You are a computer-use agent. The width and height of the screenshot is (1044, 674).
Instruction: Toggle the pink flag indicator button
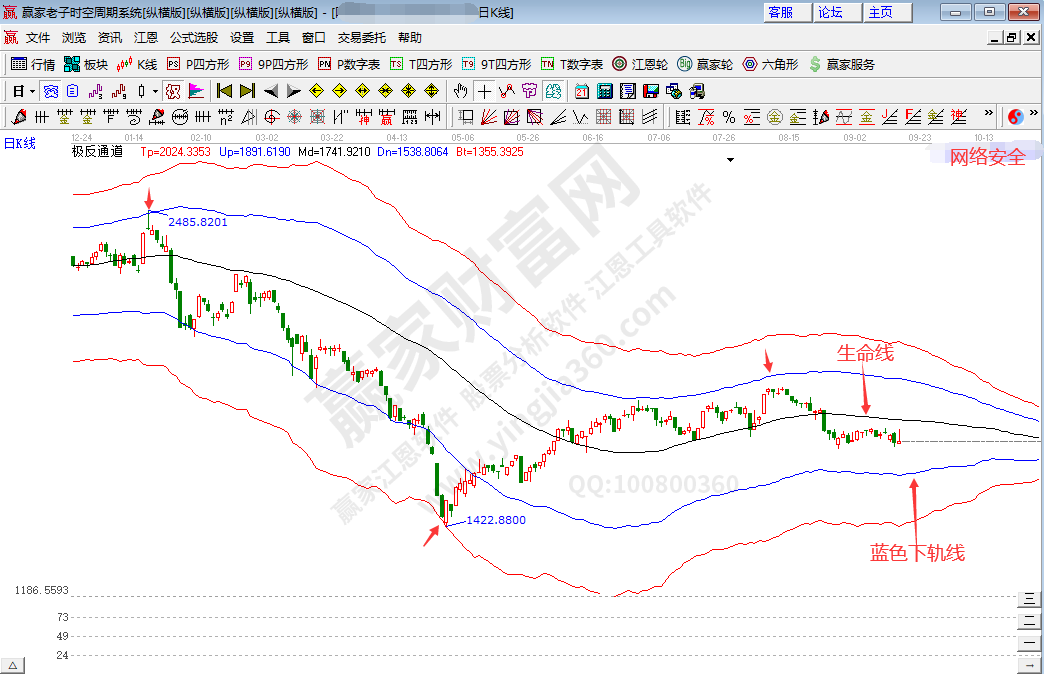click(x=196, y=91)
